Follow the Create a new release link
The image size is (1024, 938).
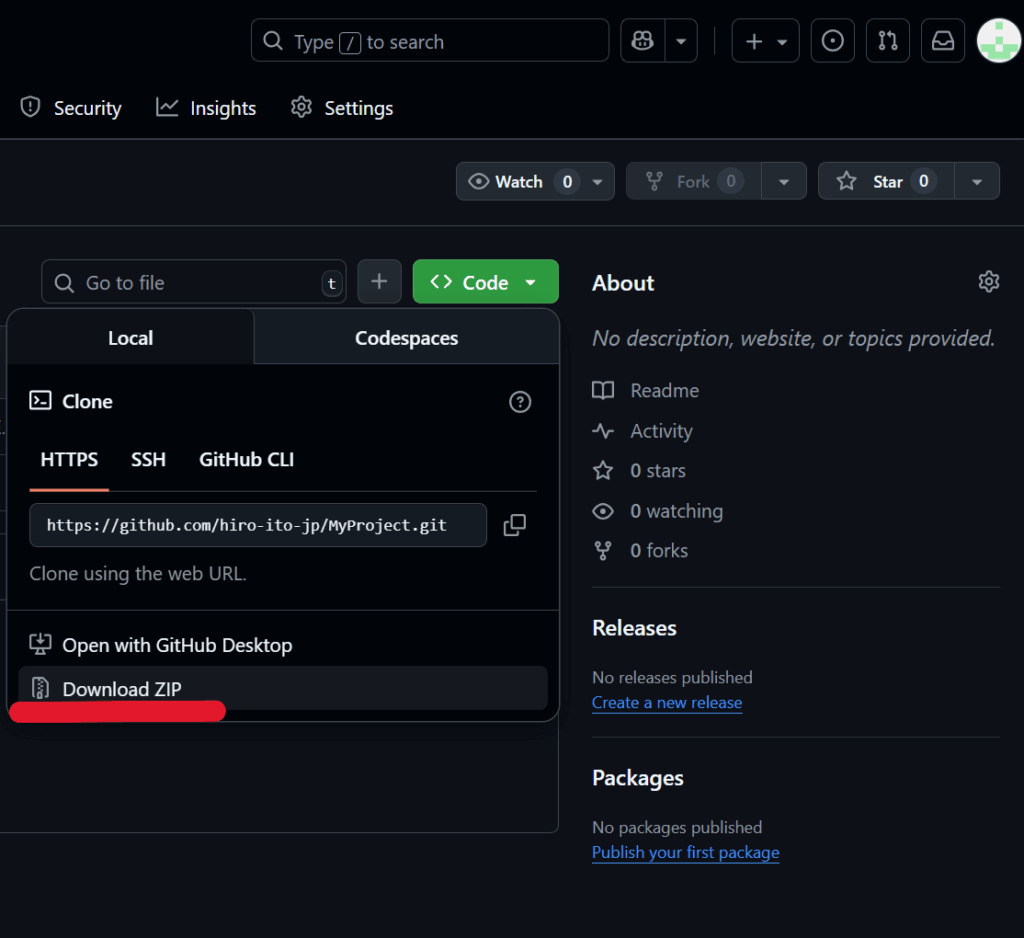tap(666, 702)
